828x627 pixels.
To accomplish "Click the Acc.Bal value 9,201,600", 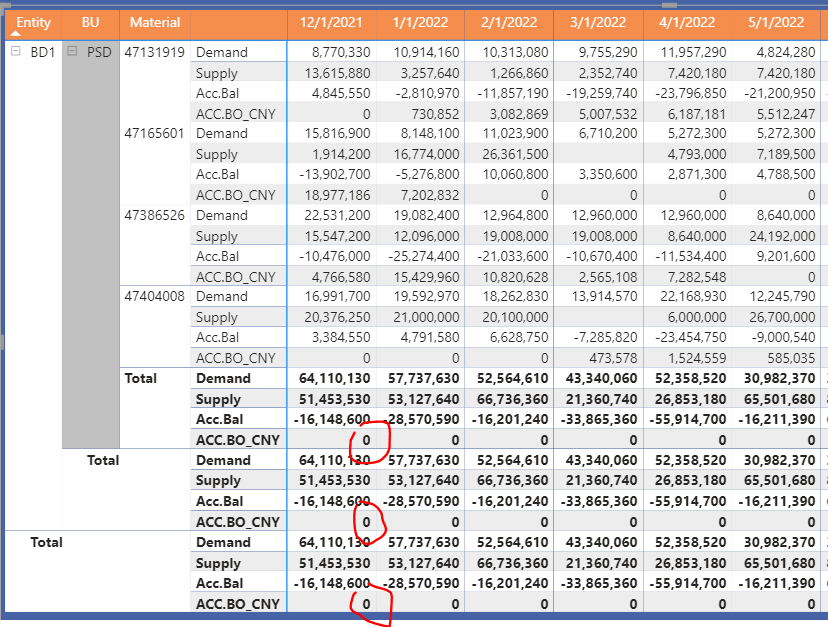I will pos(786,256).
